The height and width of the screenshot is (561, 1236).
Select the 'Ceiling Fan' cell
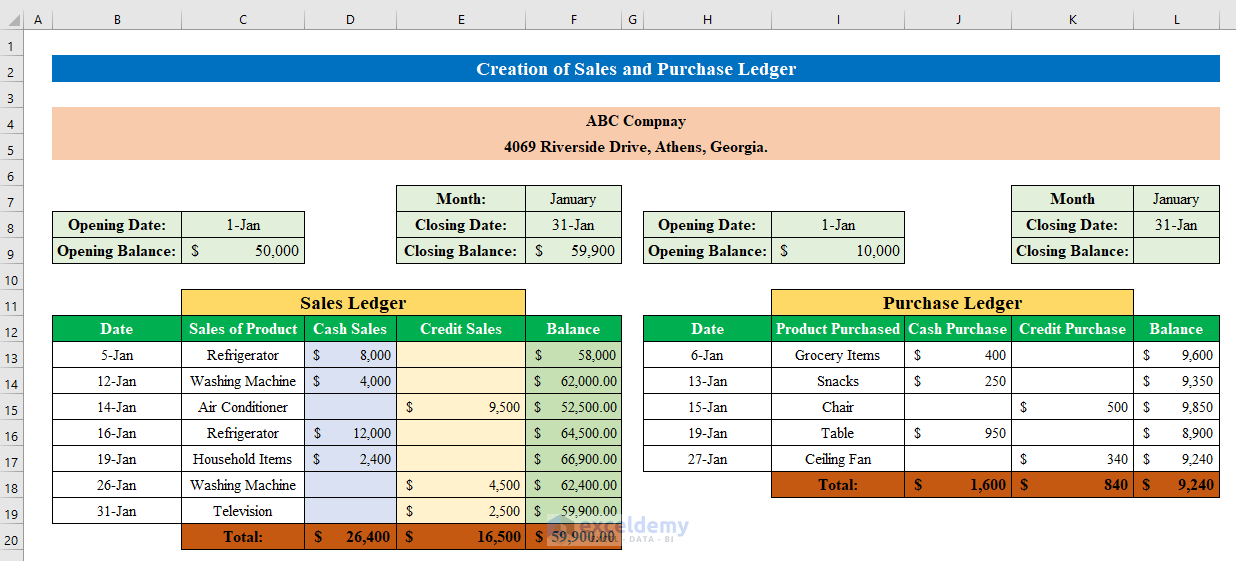(838, 459)
